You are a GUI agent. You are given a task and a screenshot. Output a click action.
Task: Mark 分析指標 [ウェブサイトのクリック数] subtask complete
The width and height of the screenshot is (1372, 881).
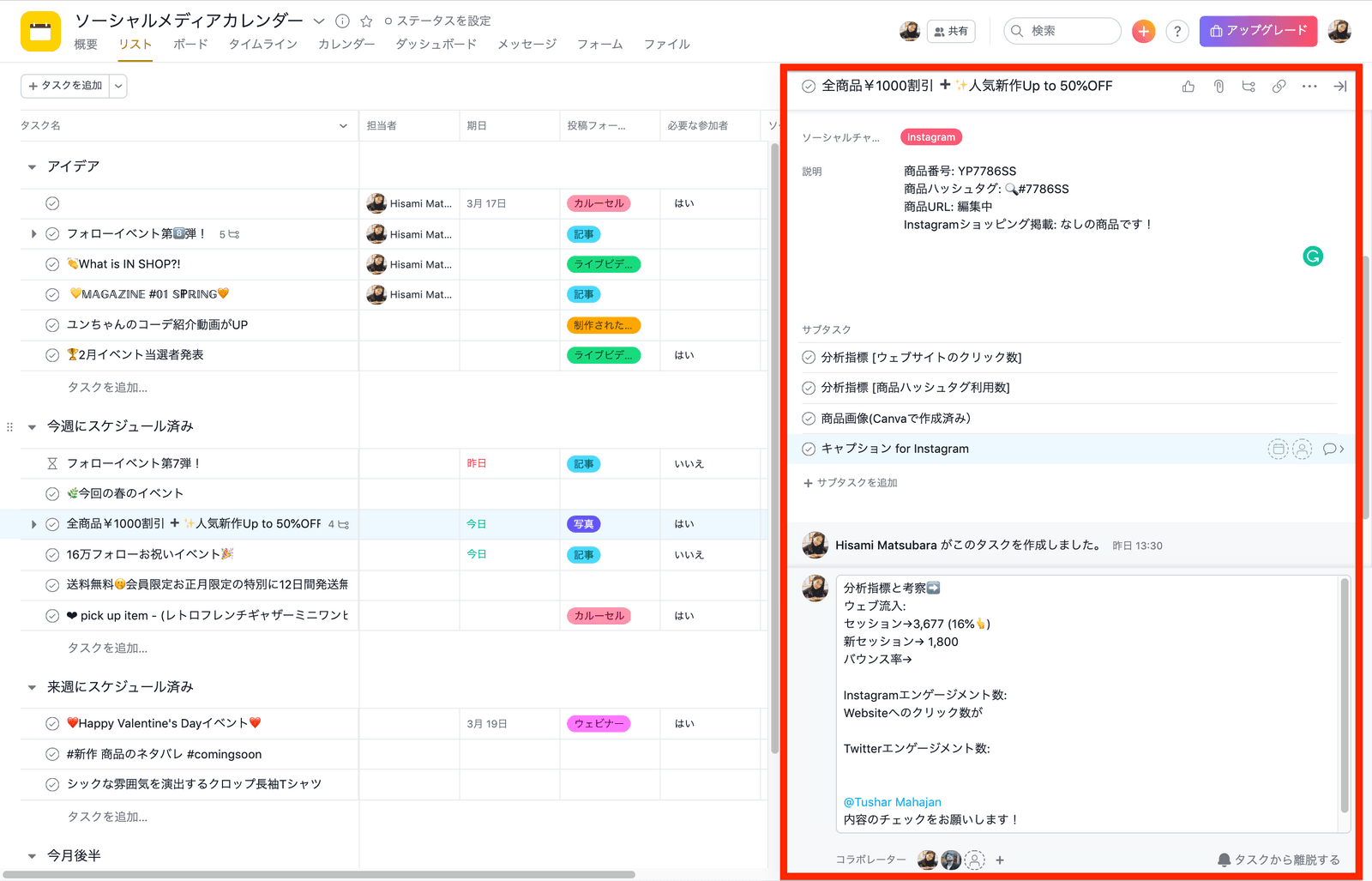point(809,358)
